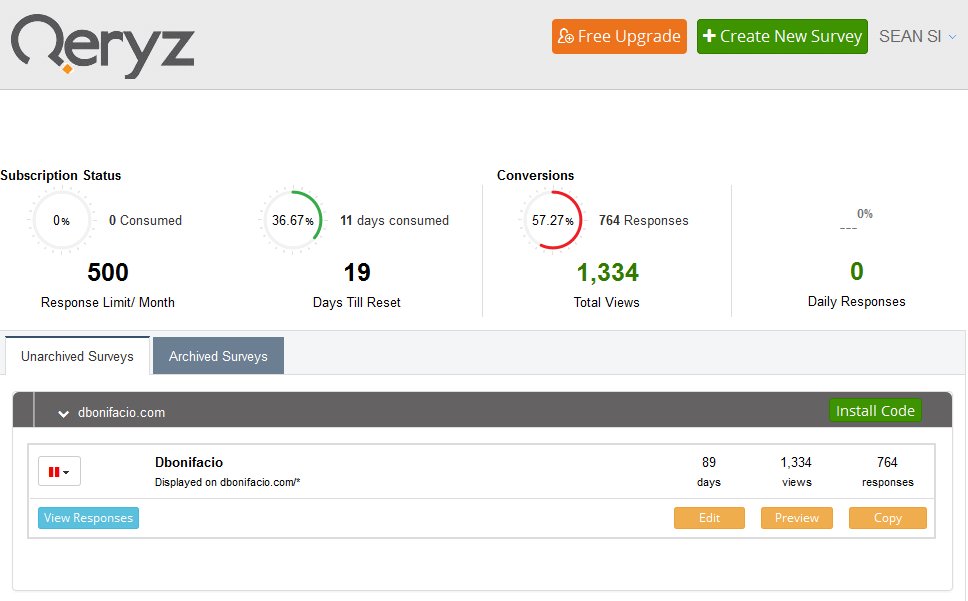Open View Responses for Dbonifacio
Screen dimensions: 968x601
click(88, 518)
